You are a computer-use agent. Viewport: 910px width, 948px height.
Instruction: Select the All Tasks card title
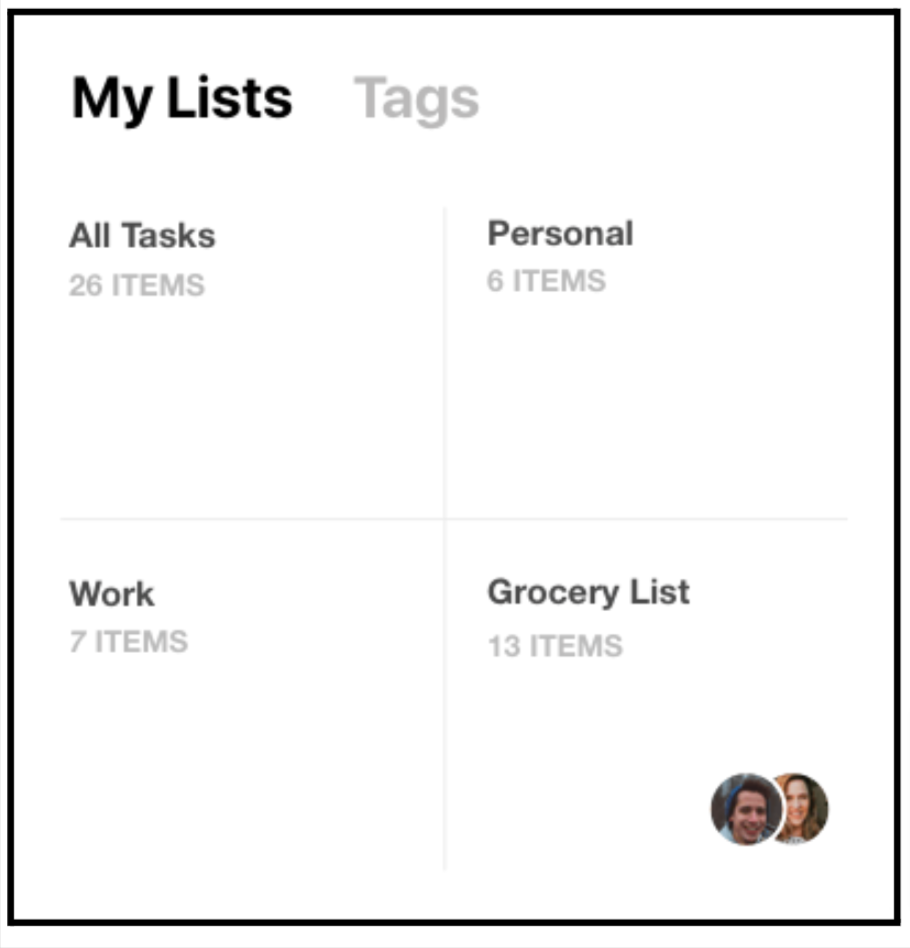[x=141, y=235]
